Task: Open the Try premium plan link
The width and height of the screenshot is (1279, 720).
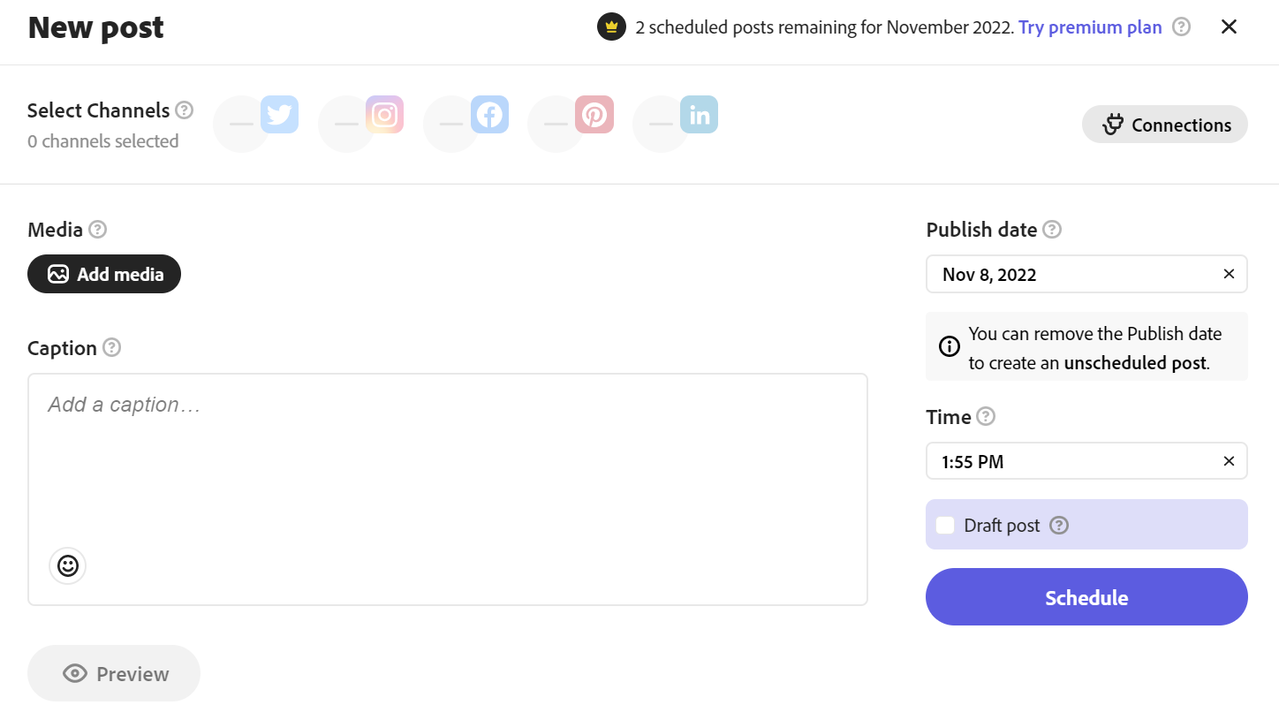Action: coord(1090,27)
